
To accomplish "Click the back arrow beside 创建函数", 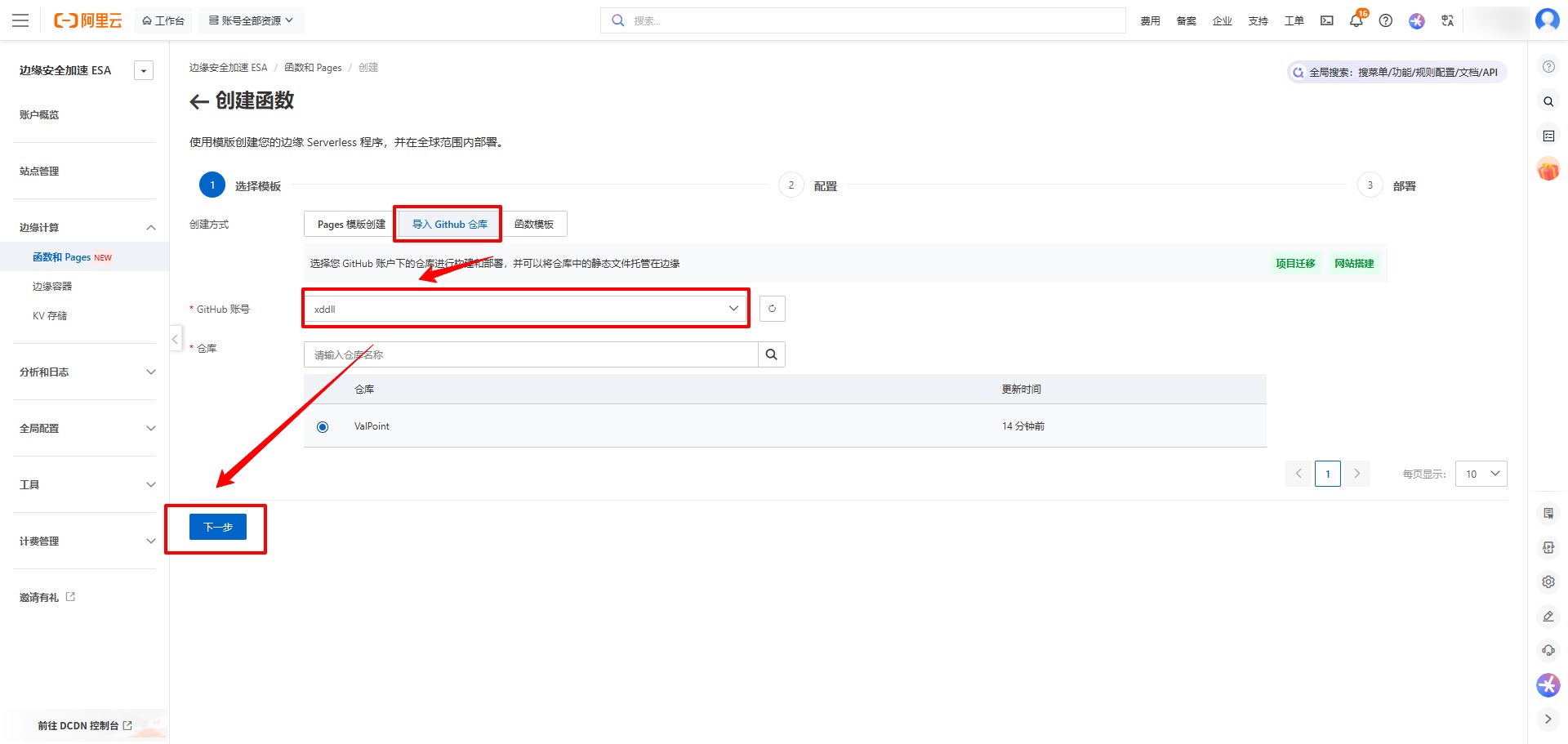I will click(199, 101).
